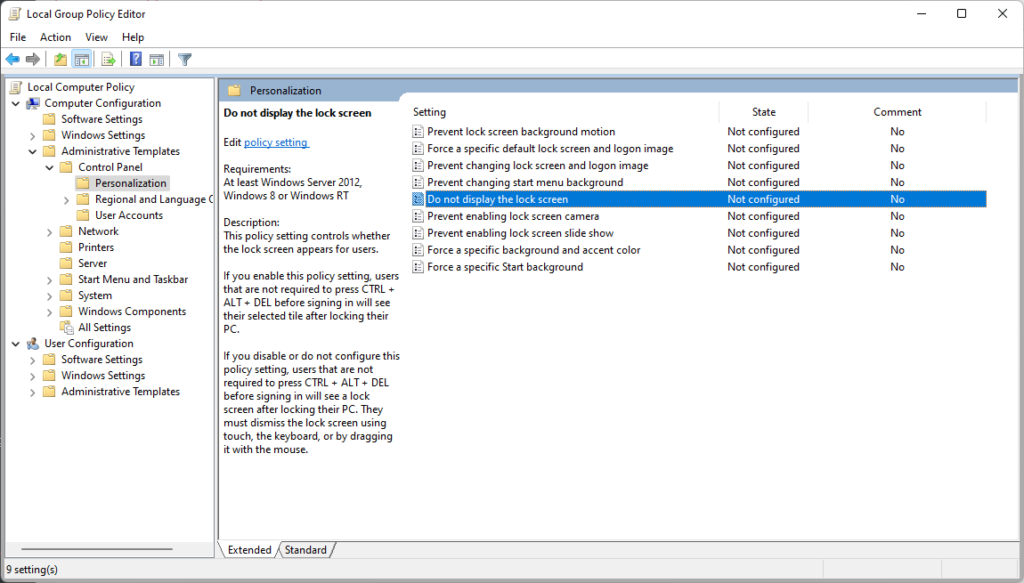Toggle the Show/Hide Console Tree button

[82, 60]
